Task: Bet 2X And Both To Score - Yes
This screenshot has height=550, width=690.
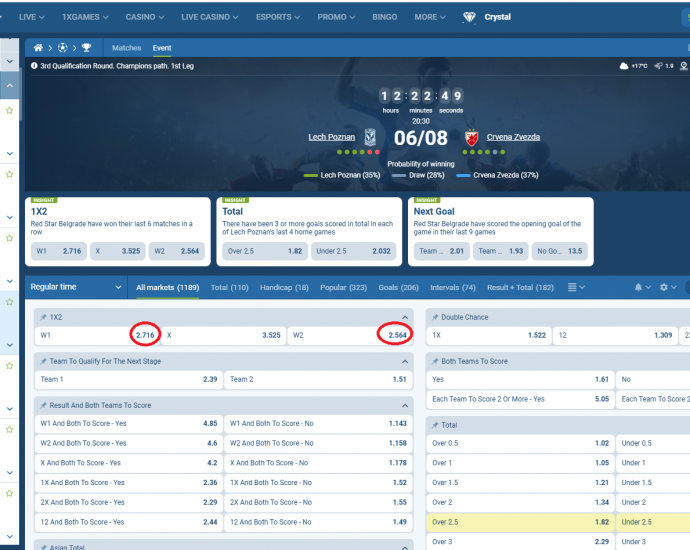Action: [129, 502]
